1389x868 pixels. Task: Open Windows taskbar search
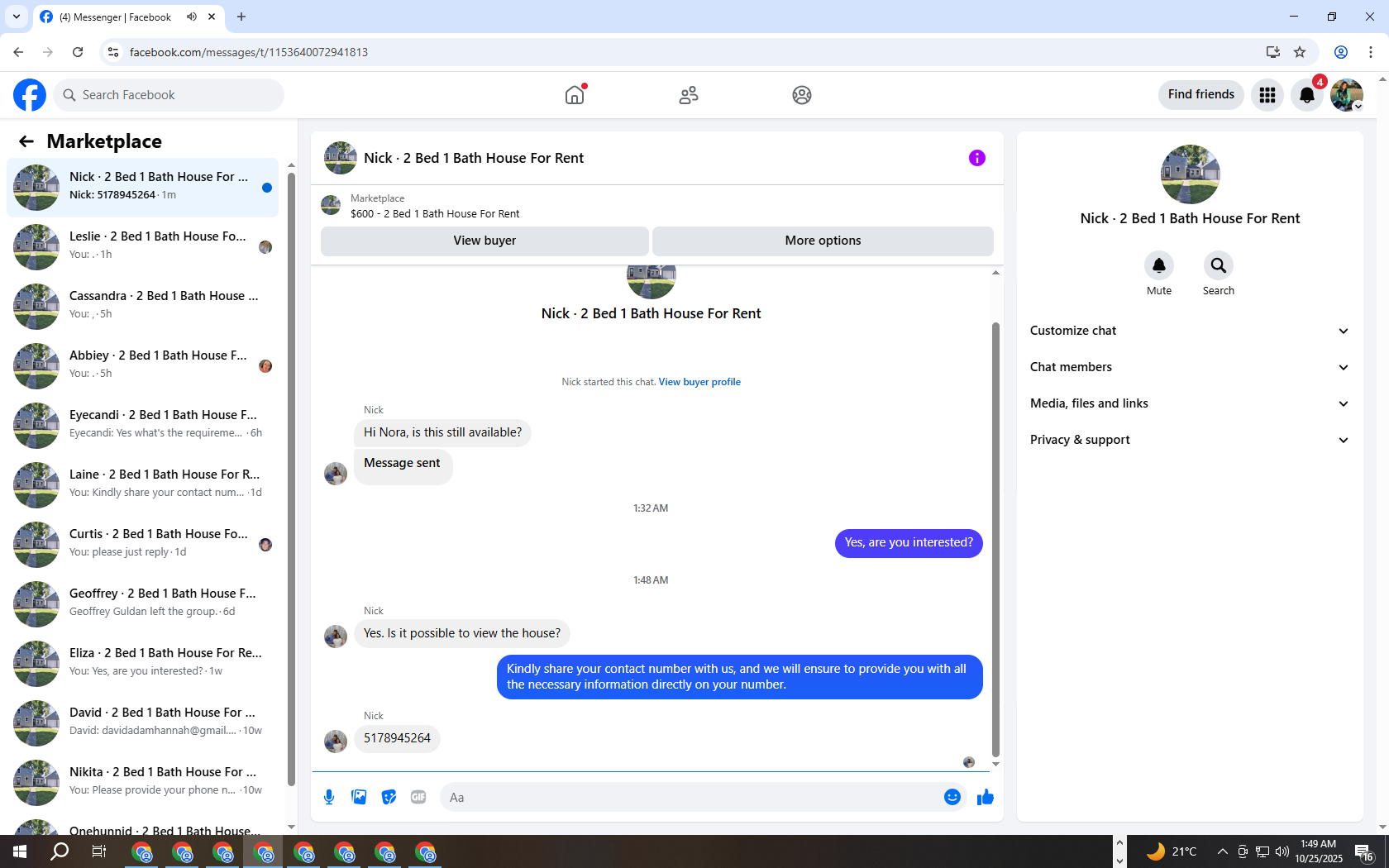tap(60, 851)
